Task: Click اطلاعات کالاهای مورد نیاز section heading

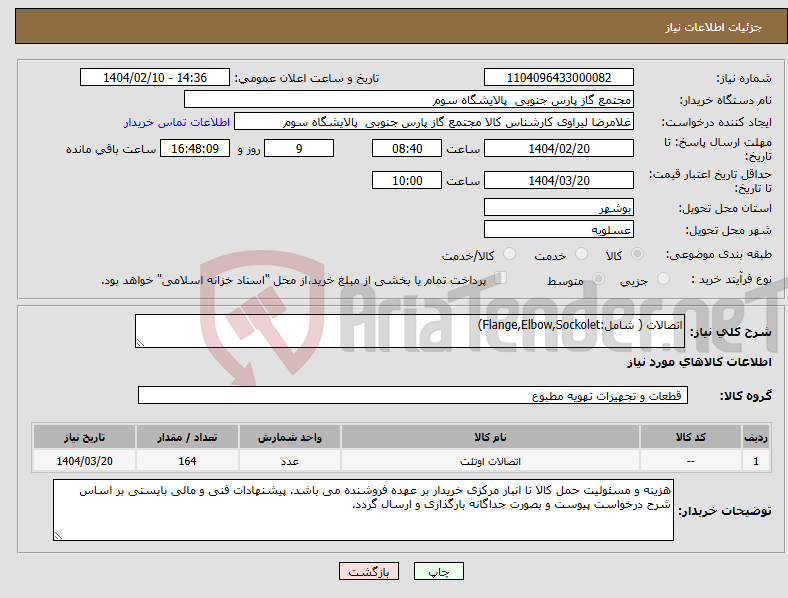Action: [x=699, y=362]
